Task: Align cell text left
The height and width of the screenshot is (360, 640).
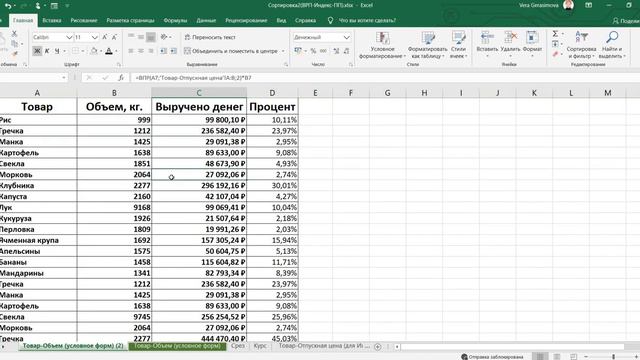Action: [x=131, y=51]
